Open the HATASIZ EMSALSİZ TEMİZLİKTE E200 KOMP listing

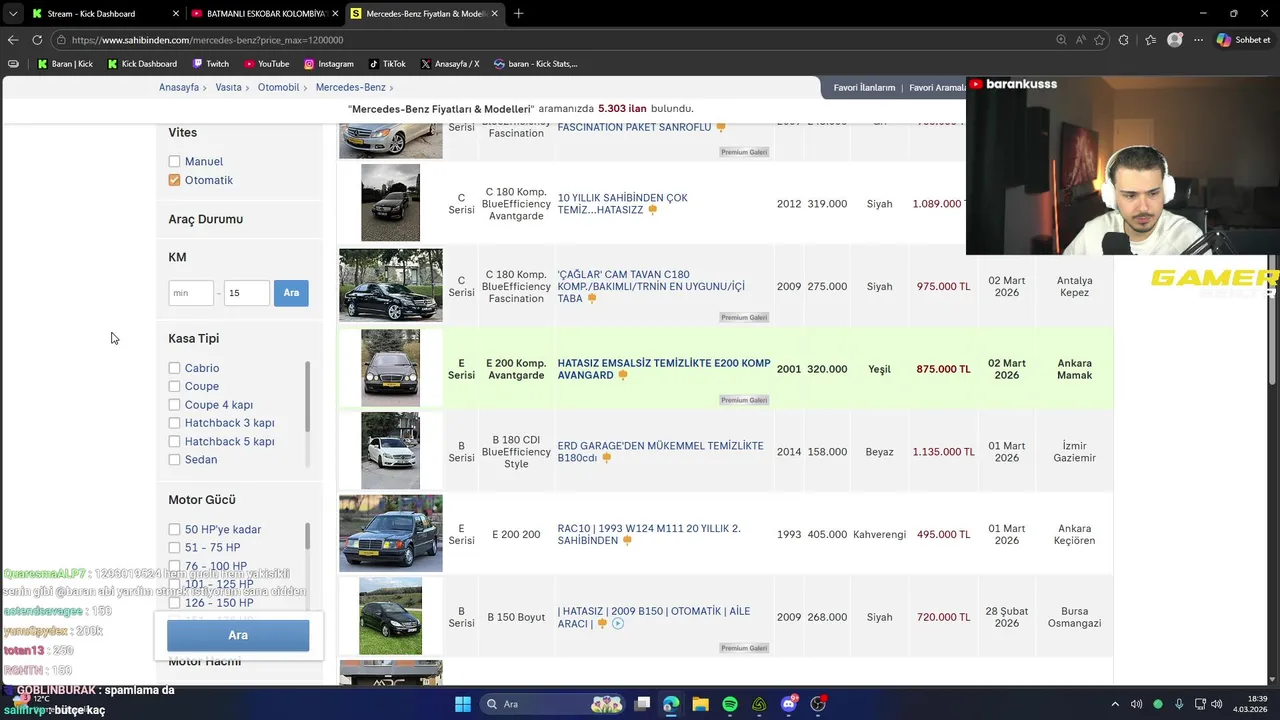(664, 369)
